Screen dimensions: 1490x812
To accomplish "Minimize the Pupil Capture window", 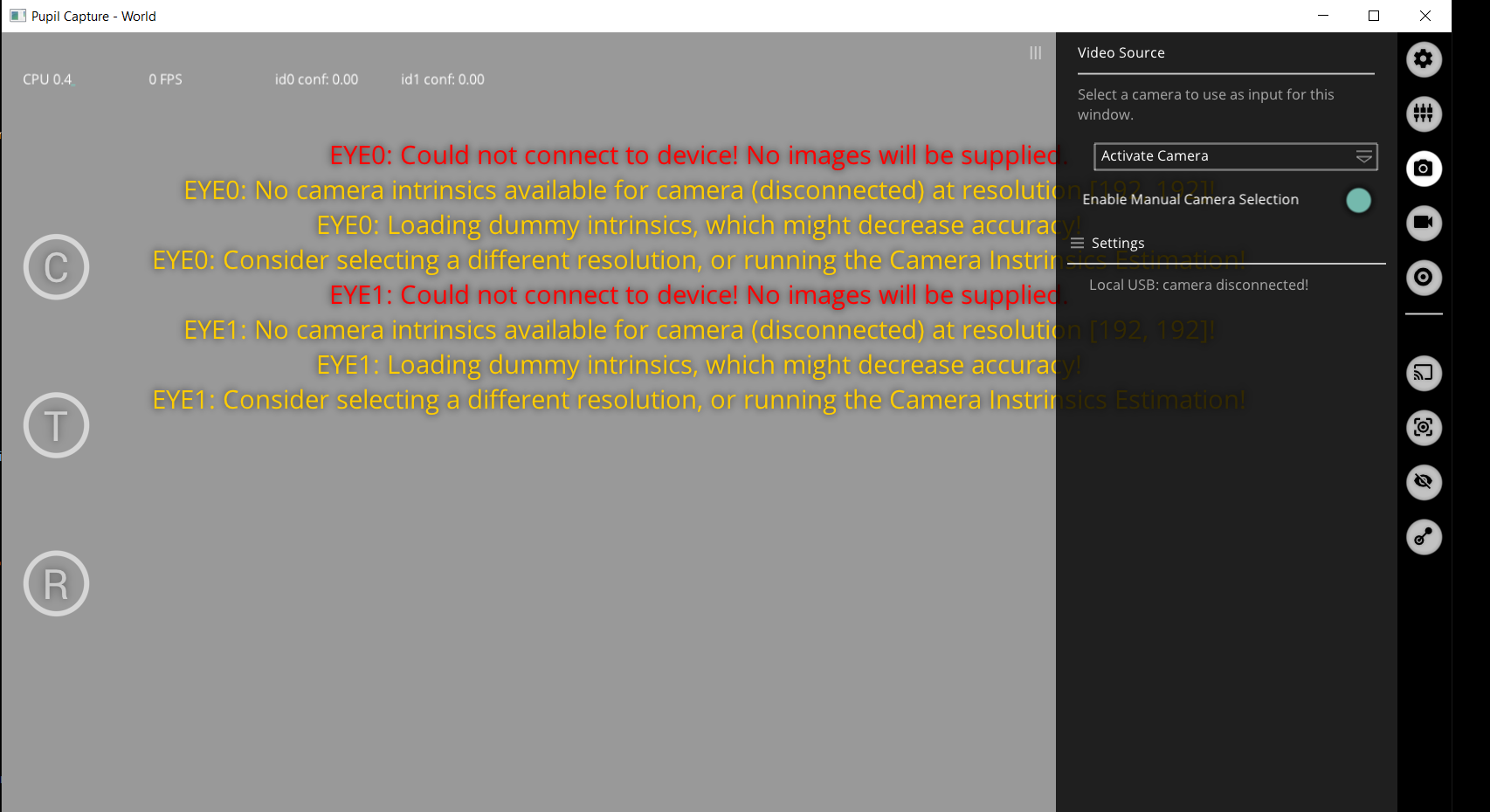I will [1323, 16].
